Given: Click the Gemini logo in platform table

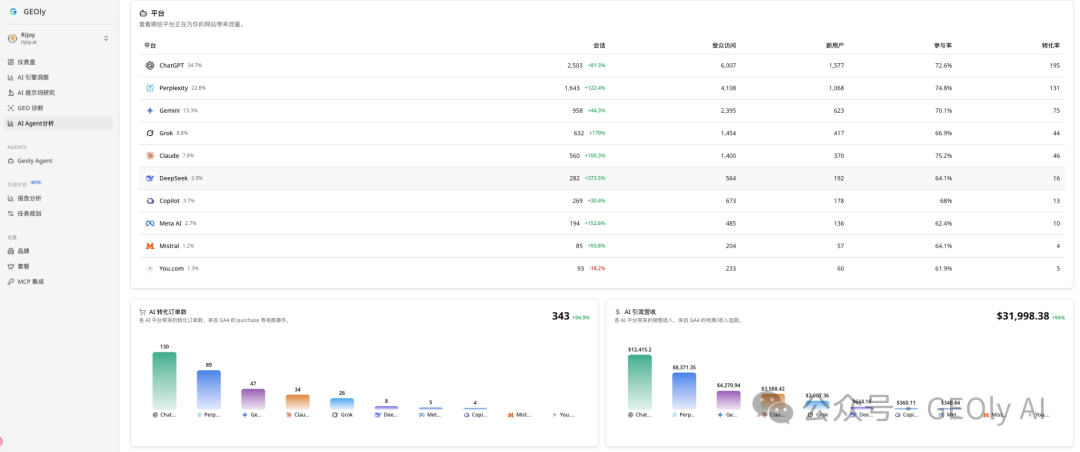Looking at the screenshot, I should click(149, 110).
